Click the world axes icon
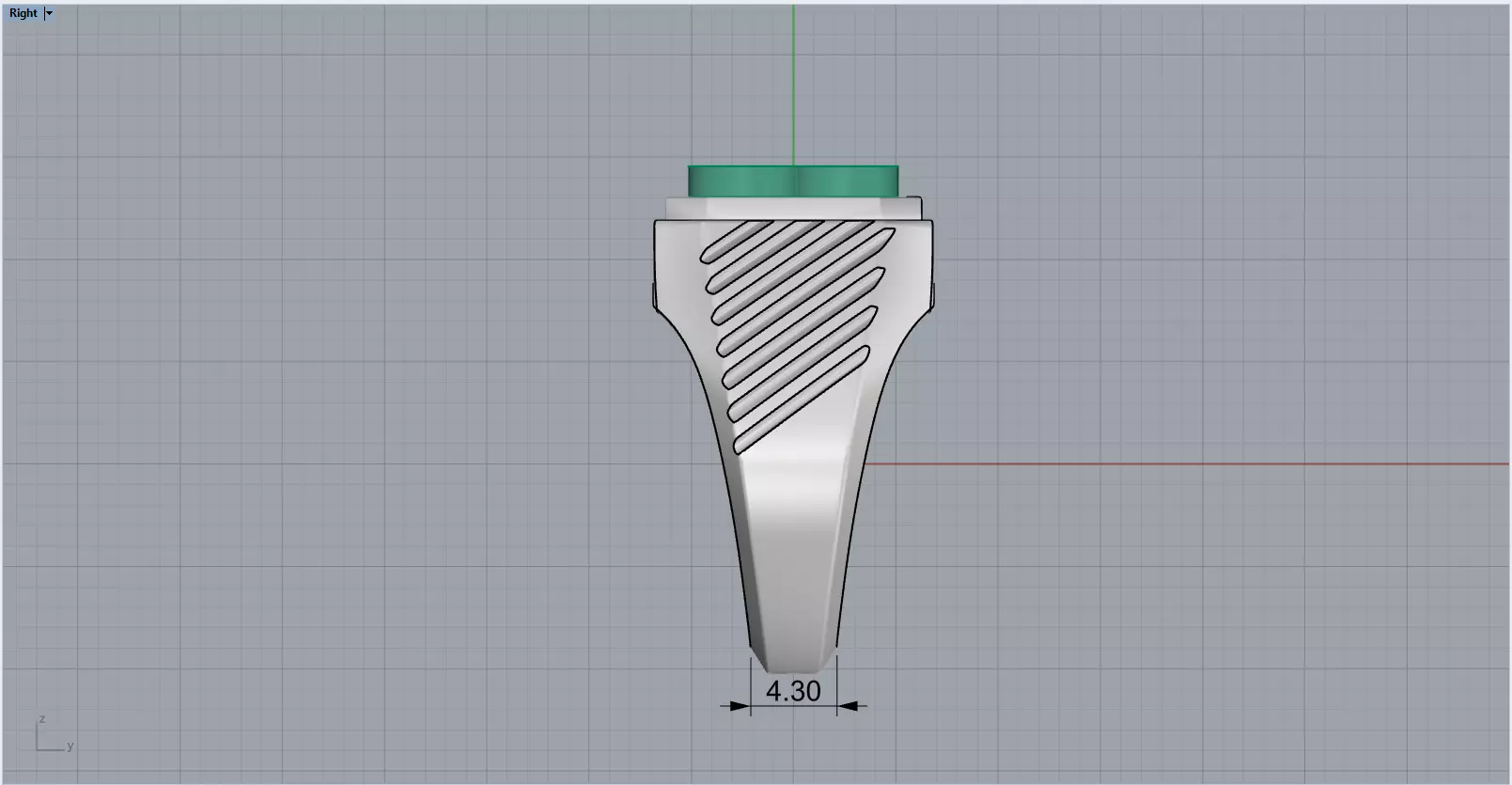This screenshot has width=1512, height=785. (54, 734)
